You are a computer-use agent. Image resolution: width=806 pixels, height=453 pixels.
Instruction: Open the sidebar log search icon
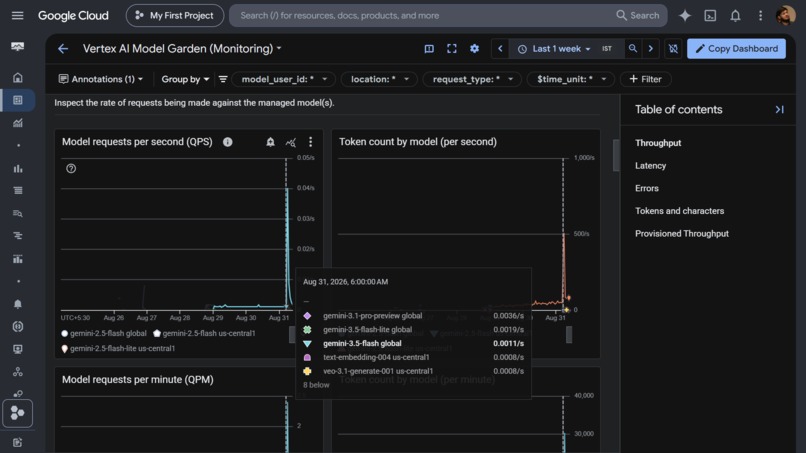click(17, 213)
